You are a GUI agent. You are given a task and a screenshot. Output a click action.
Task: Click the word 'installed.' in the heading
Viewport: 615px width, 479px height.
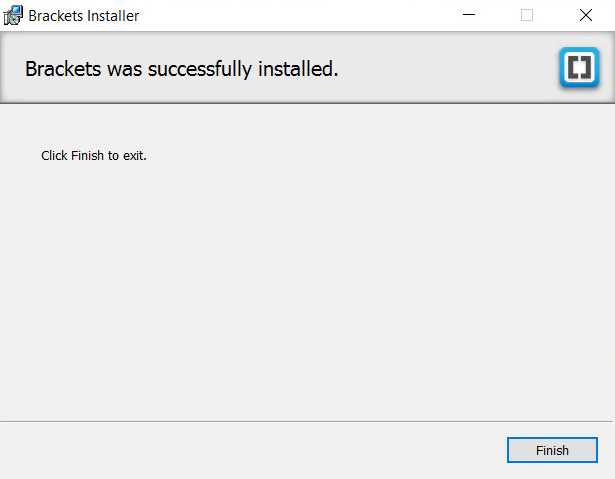(298, 69)
